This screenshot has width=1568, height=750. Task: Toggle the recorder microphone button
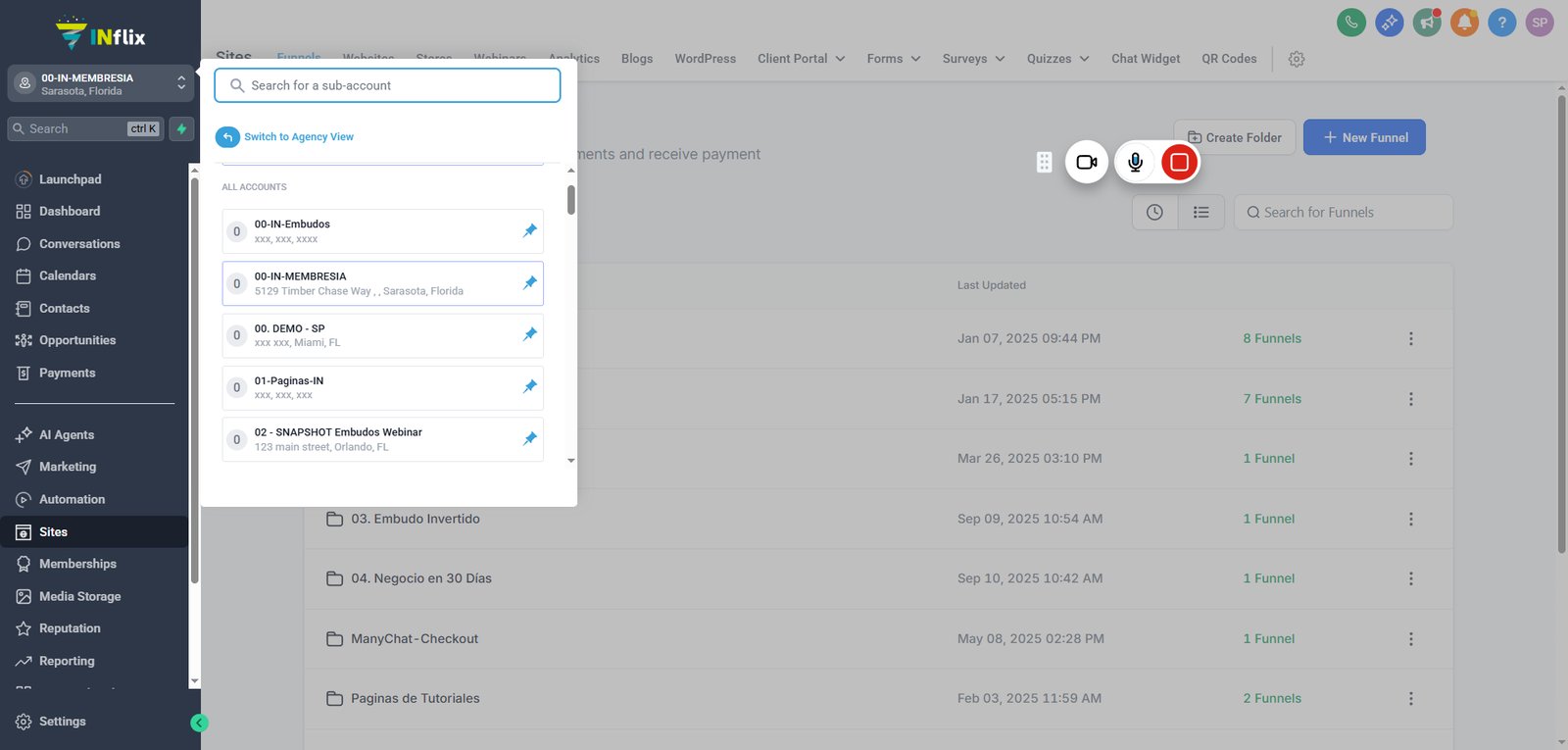coord(1135,162)
